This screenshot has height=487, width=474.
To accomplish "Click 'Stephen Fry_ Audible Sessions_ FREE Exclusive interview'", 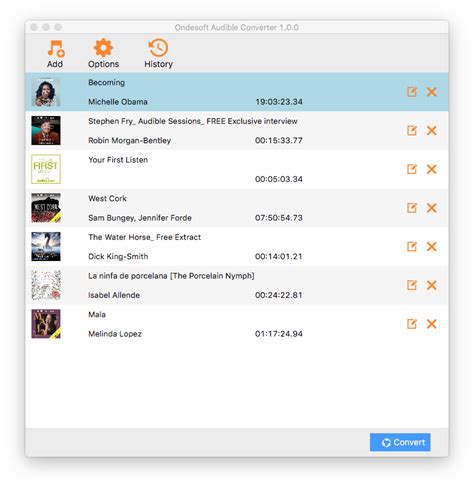I will tap(193, 121).
